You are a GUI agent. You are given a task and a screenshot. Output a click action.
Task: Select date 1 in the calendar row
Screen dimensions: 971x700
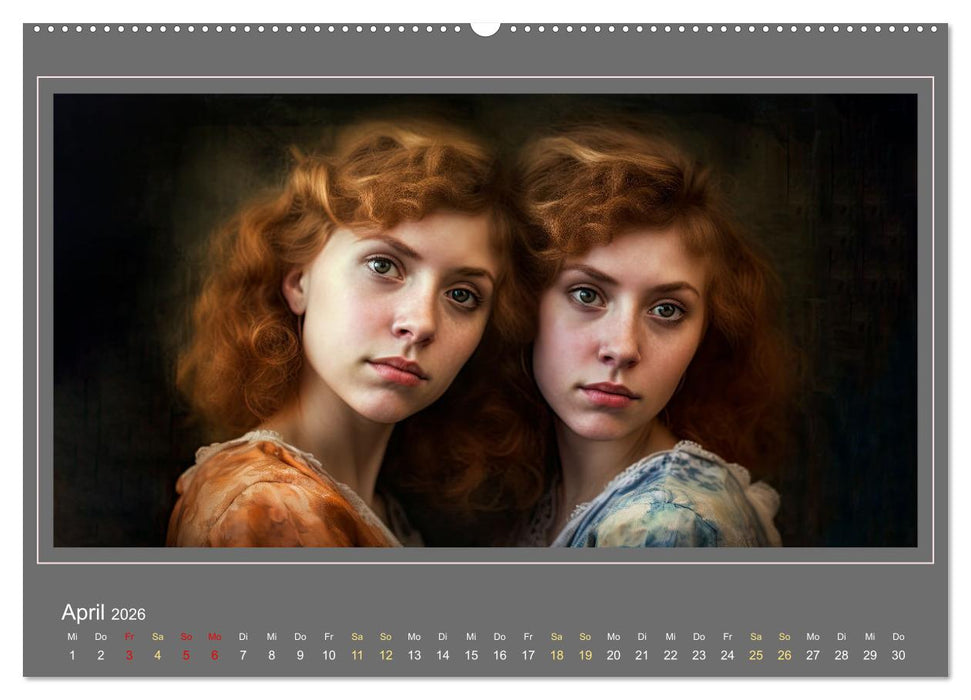pyautogui.click(x=72, y=655)
